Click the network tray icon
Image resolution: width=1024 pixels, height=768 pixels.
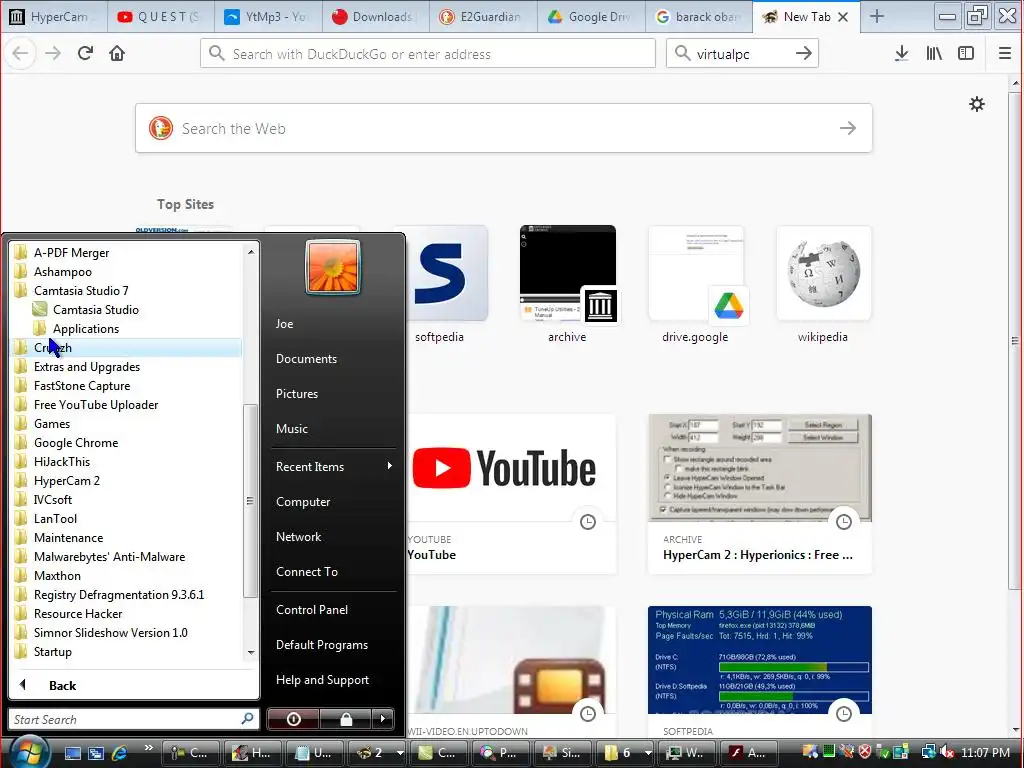click(x=928, y=752)
